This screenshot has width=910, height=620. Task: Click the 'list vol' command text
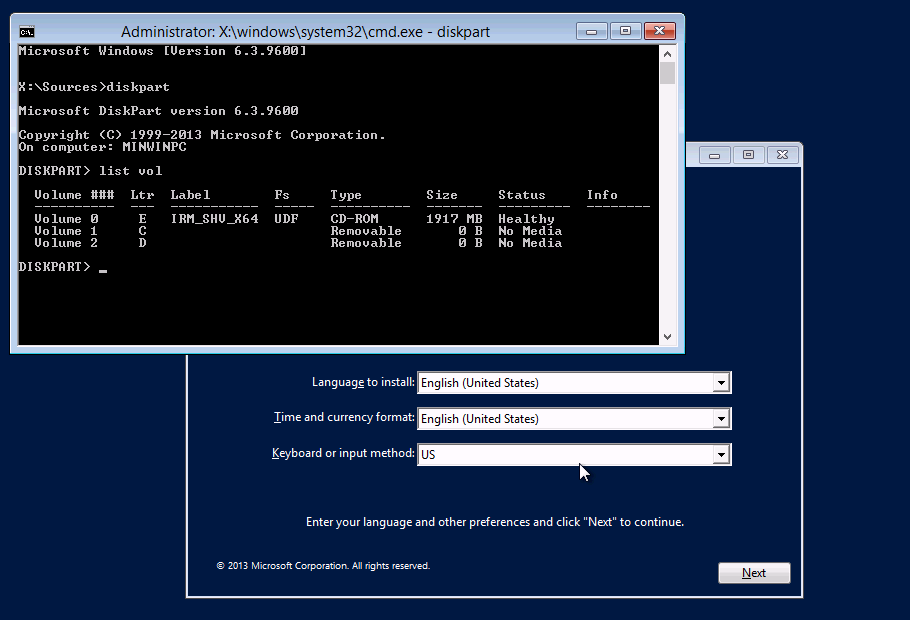[130, 171]
